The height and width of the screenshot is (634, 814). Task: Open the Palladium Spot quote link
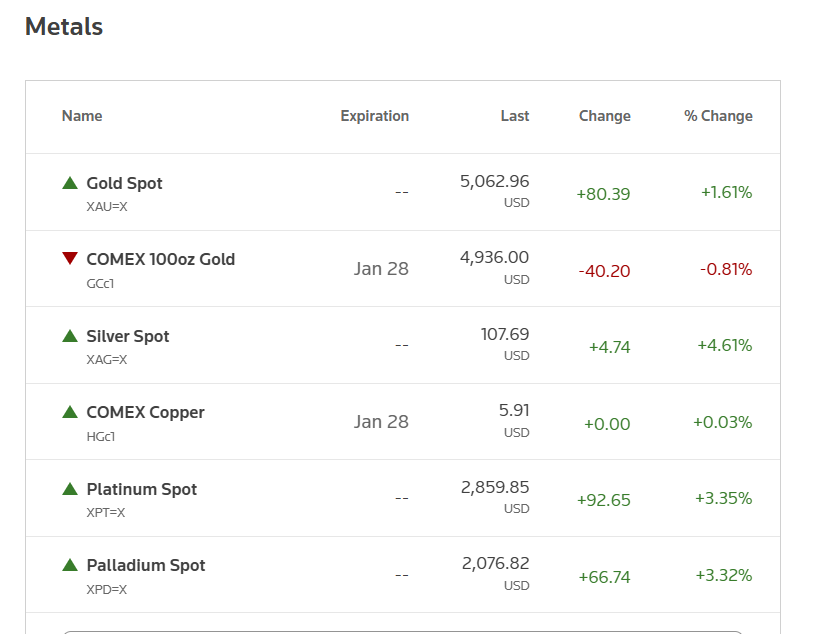tap(145, 565)
